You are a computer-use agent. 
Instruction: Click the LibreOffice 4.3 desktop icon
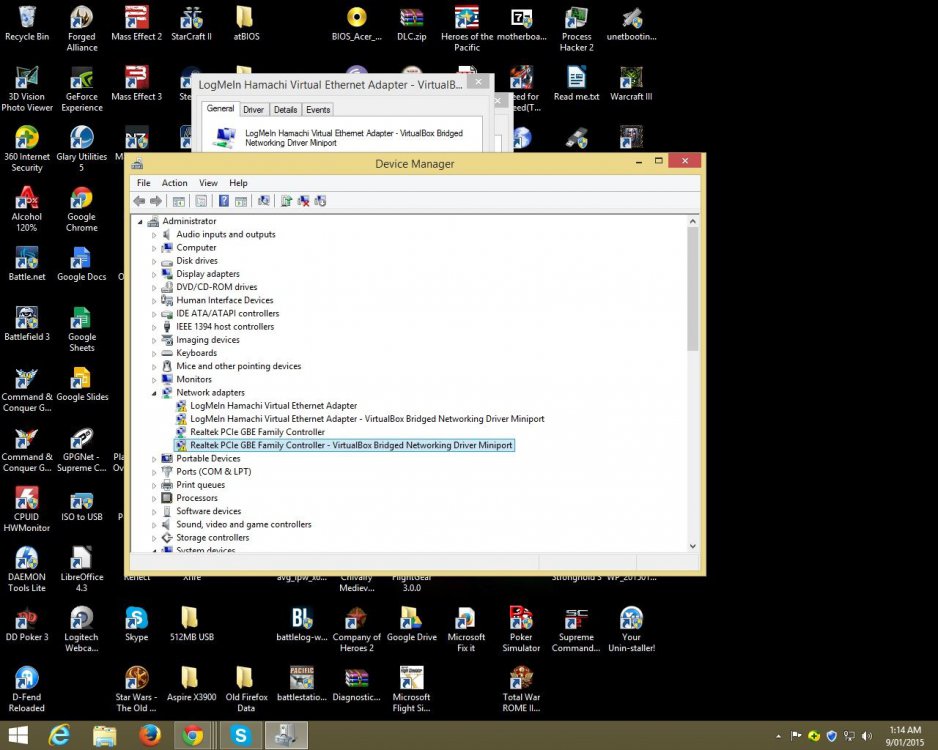[81, 568]
